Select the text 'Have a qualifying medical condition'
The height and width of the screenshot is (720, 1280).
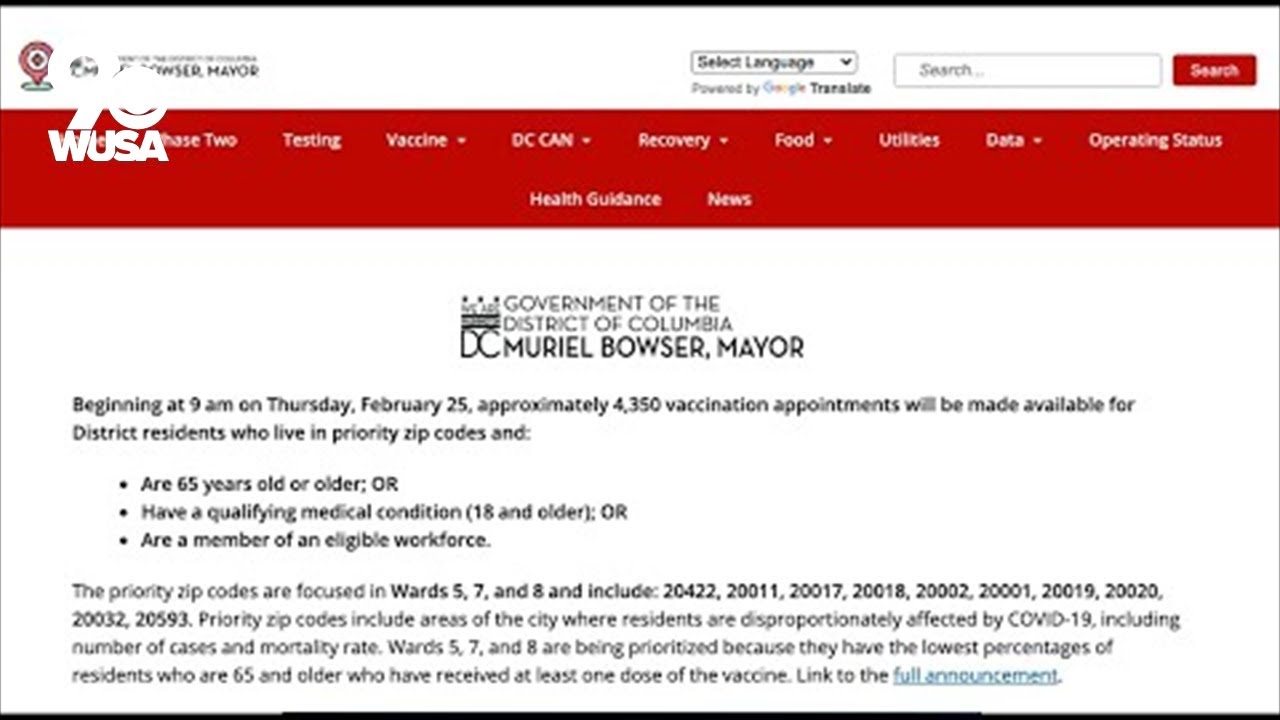coord(300,512)
